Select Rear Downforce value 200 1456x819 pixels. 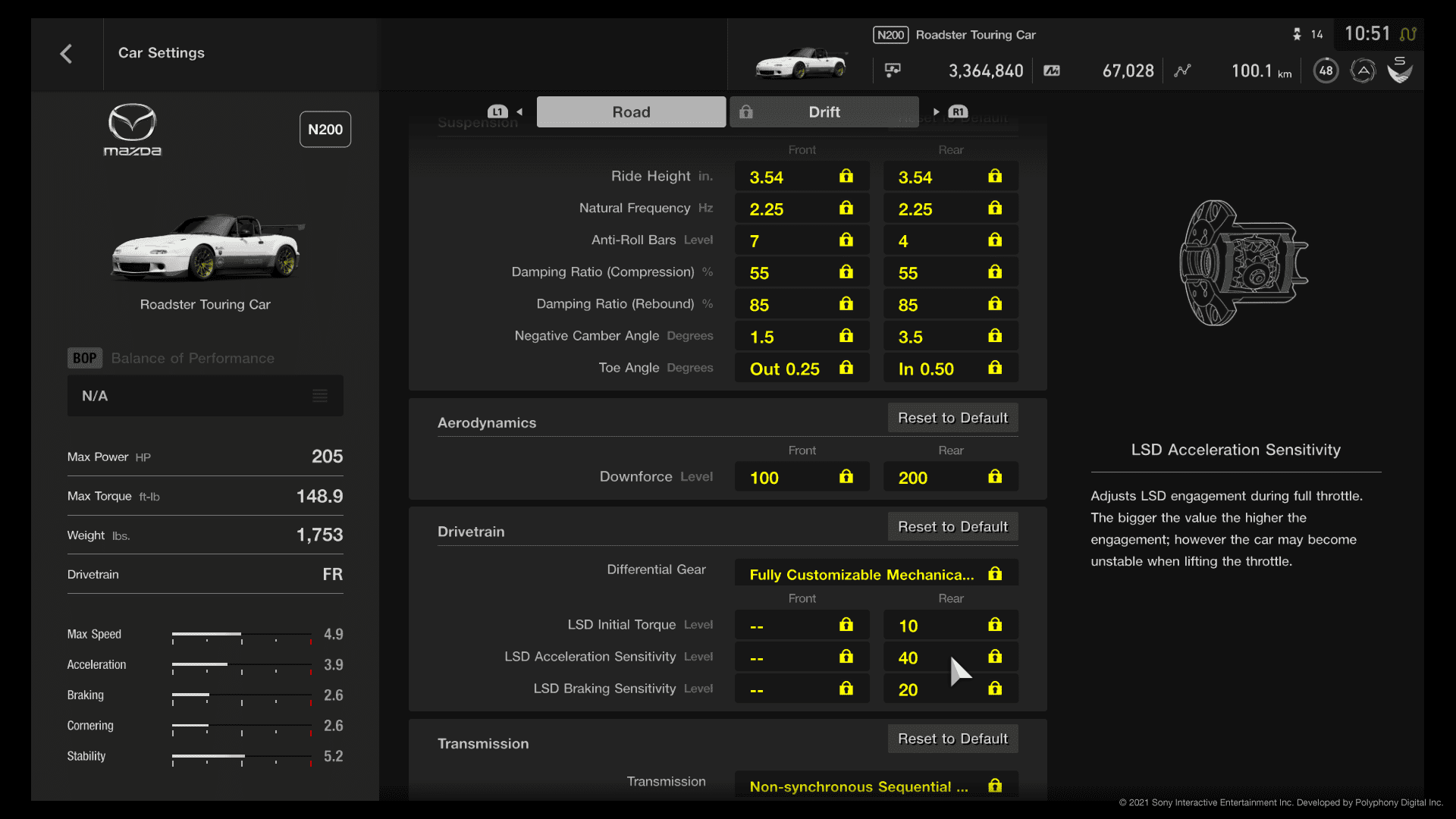(x=913, y=478)
